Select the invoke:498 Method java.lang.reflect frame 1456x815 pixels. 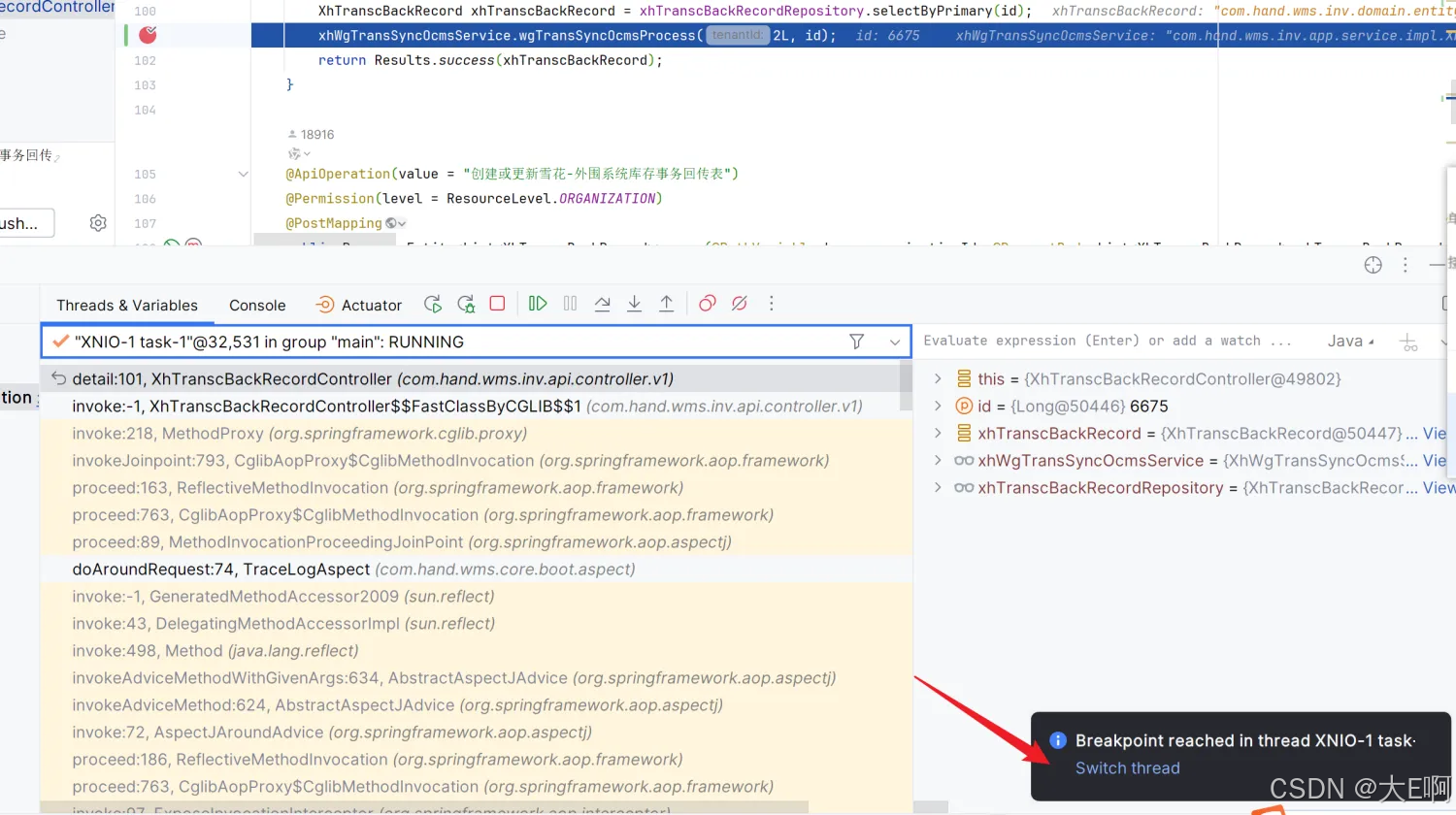[x=471, y=651]
